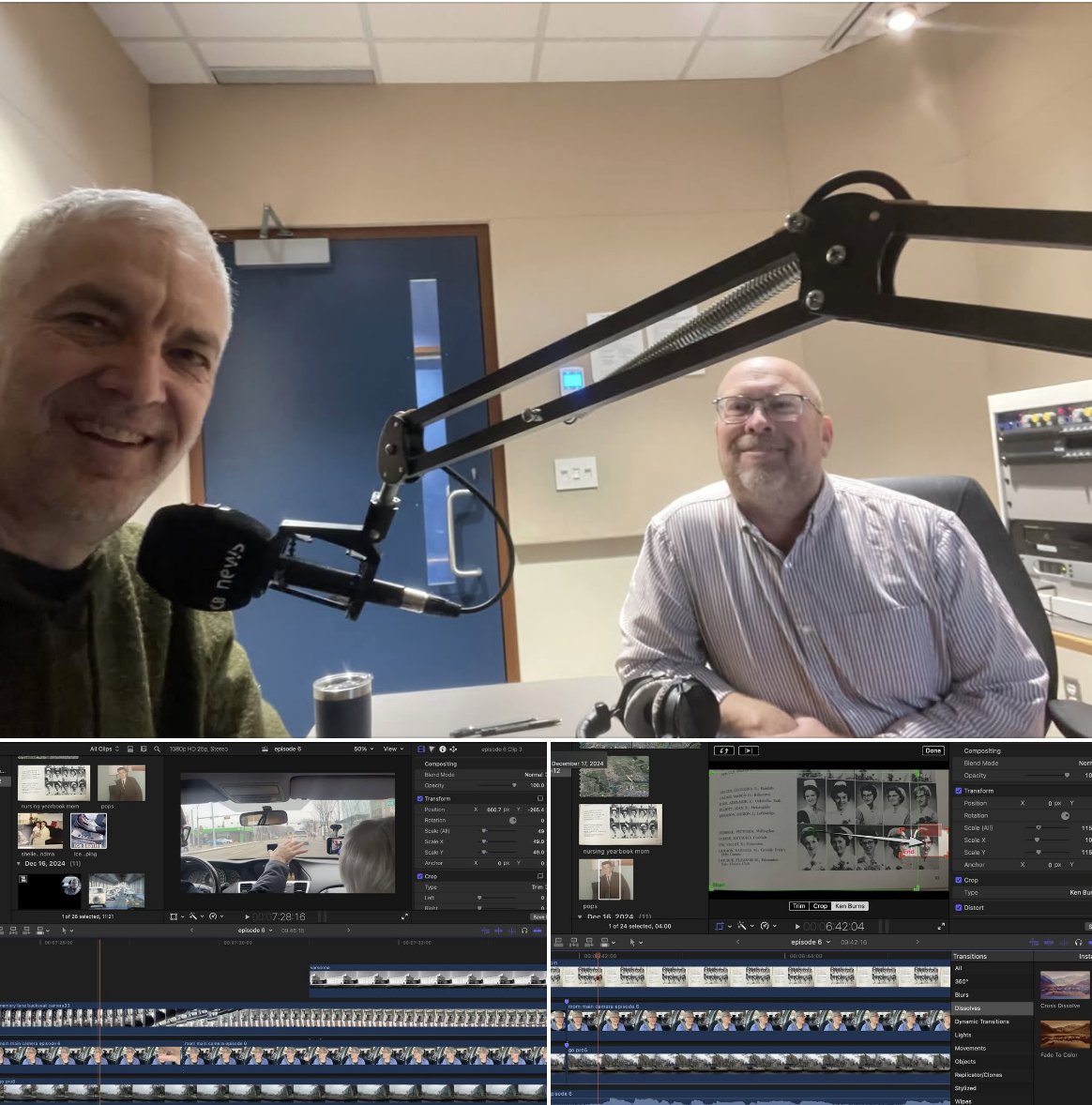
Task: Pick the Cross Dissolve transition thumbnail
Action: (1065, 985)
